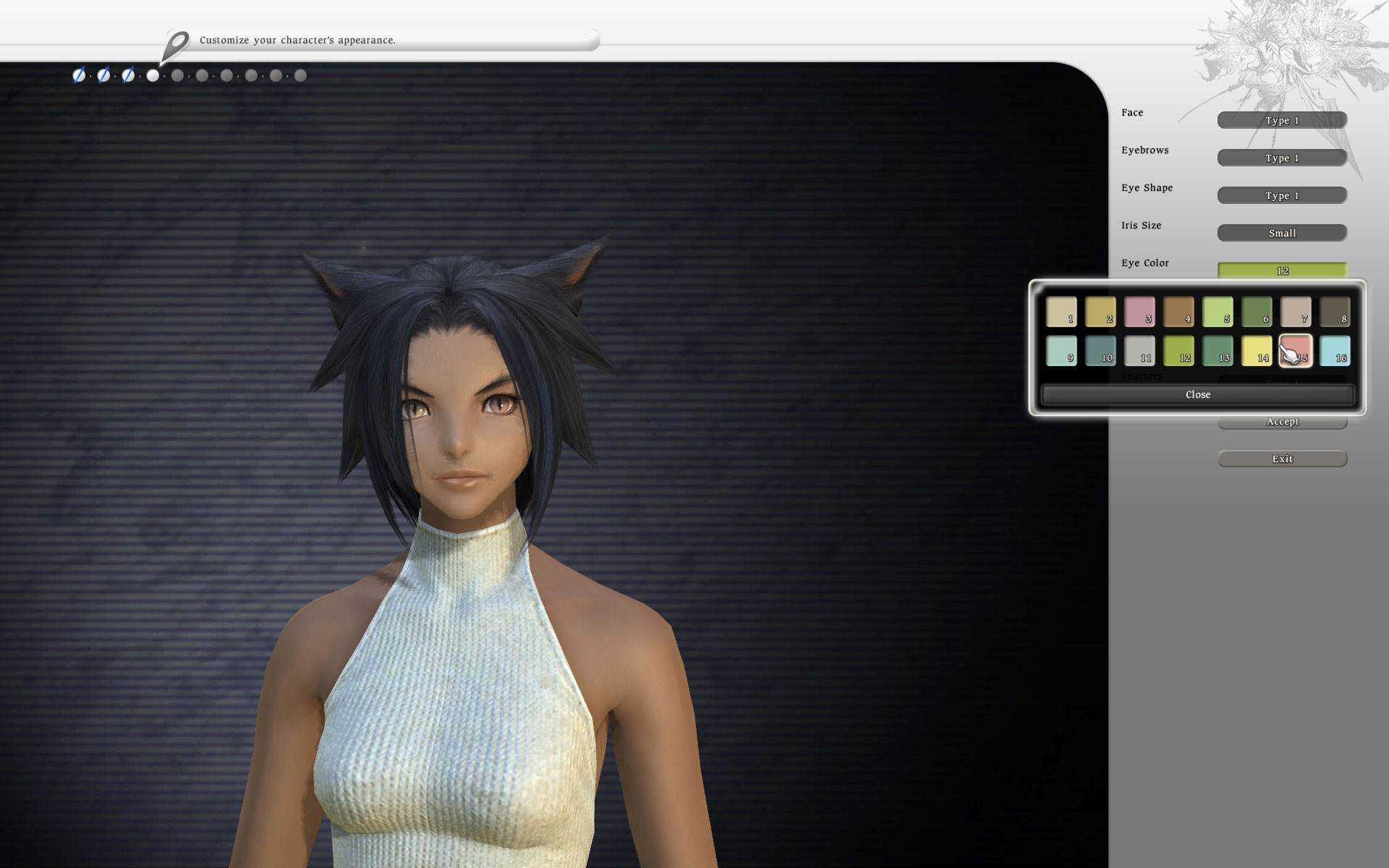This screenshot has height=868, width=1389.
Task: Select light green swatch 5
Action: [x=1218, y=312]
